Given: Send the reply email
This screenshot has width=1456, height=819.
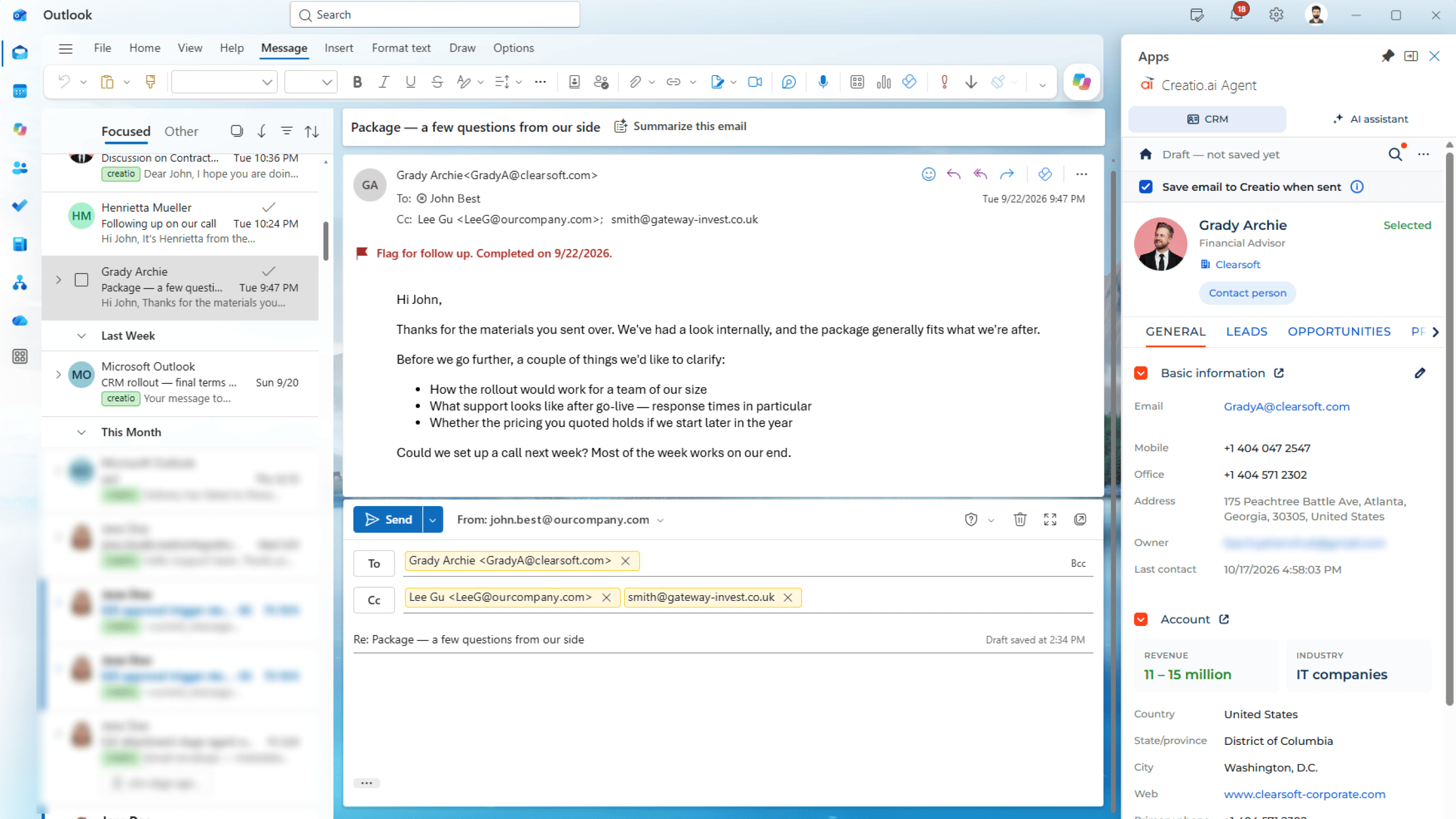Looking at the screenshot, I should point(389,519).
